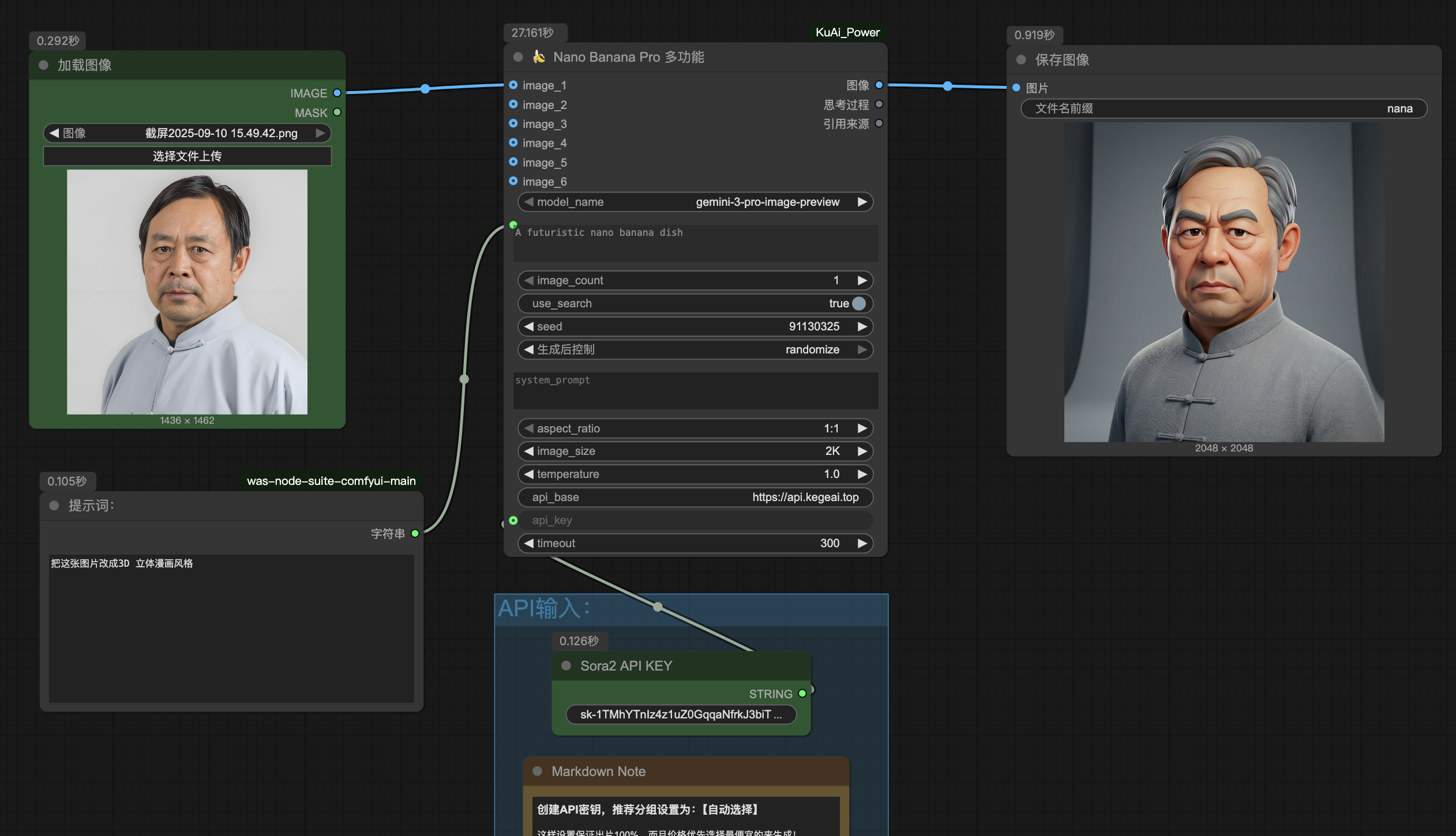Click the Markdown Note collapse dot

538,771
